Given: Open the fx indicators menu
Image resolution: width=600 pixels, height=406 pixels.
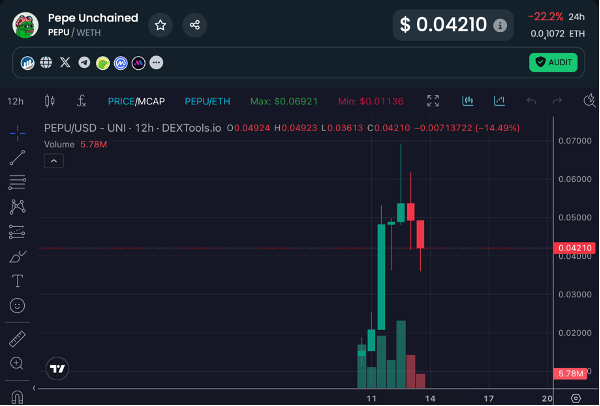Looking at the screenshot, I should click(81, 101).
